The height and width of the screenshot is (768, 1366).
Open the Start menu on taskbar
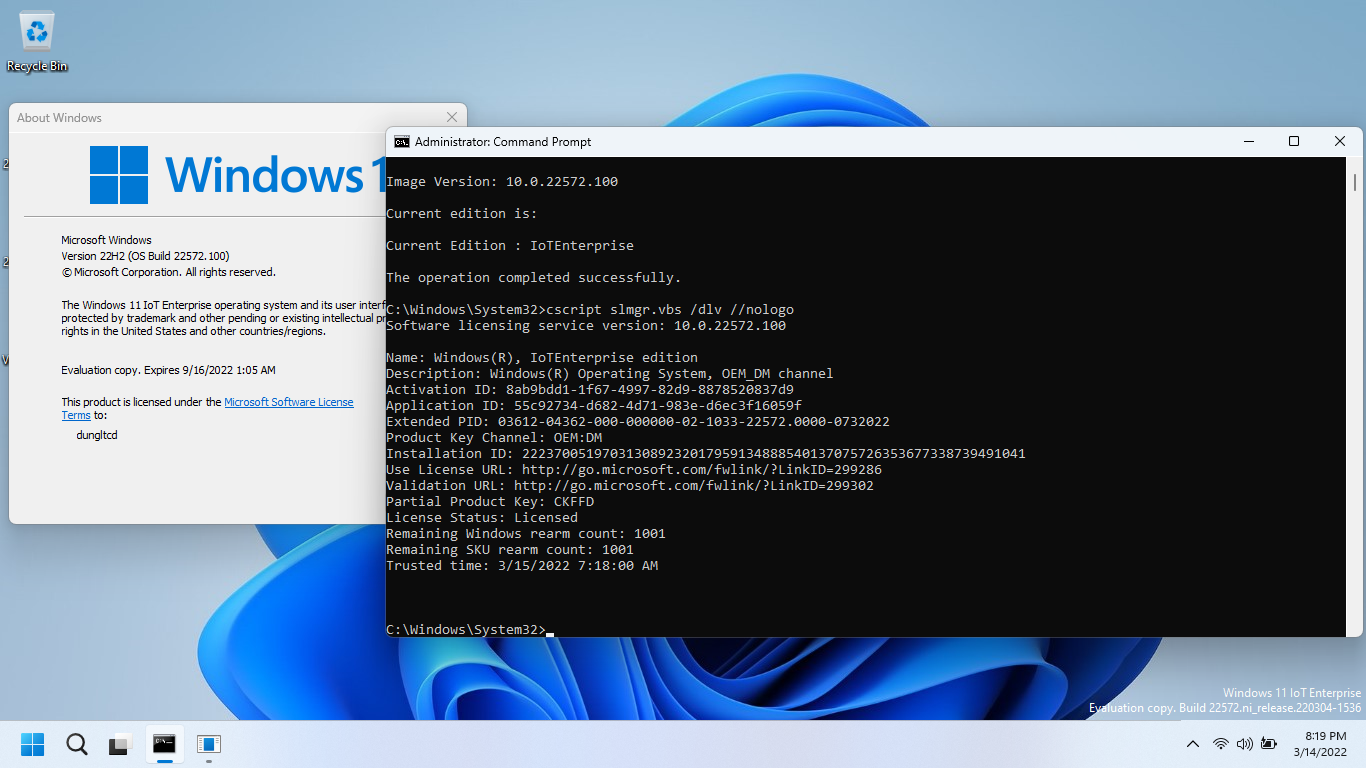(x=33, y=744)
